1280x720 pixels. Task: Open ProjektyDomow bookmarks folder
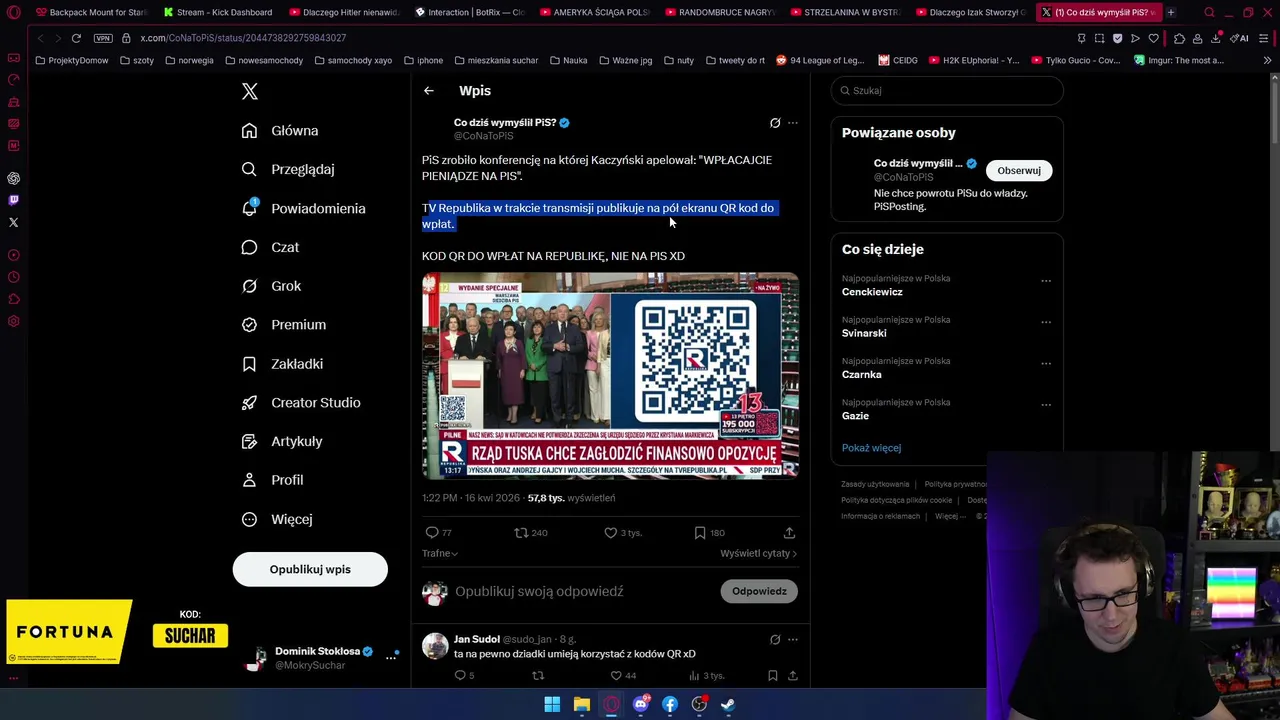click(71, 60)
